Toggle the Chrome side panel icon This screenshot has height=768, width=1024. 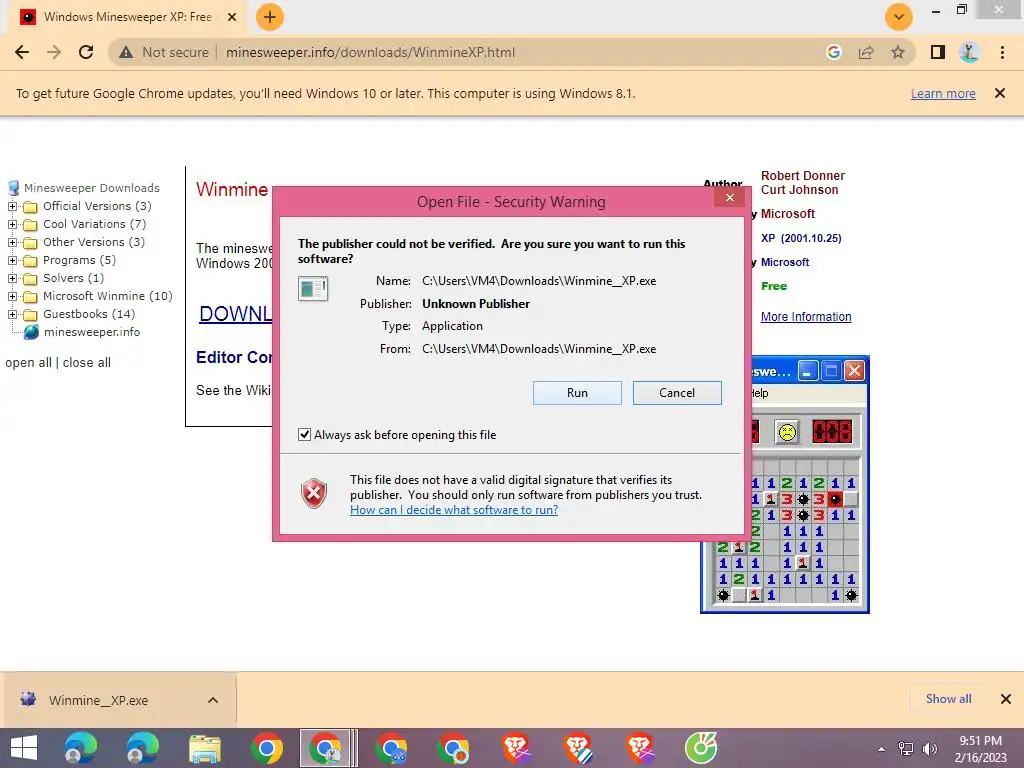click(x=938, y=52)
